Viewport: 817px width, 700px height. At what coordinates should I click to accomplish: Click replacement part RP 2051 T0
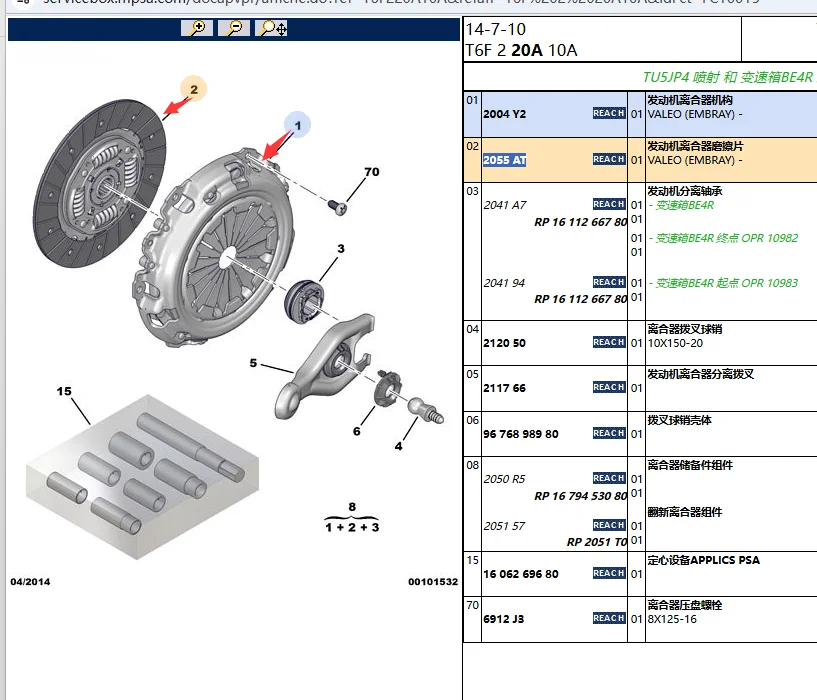point(597,542)
